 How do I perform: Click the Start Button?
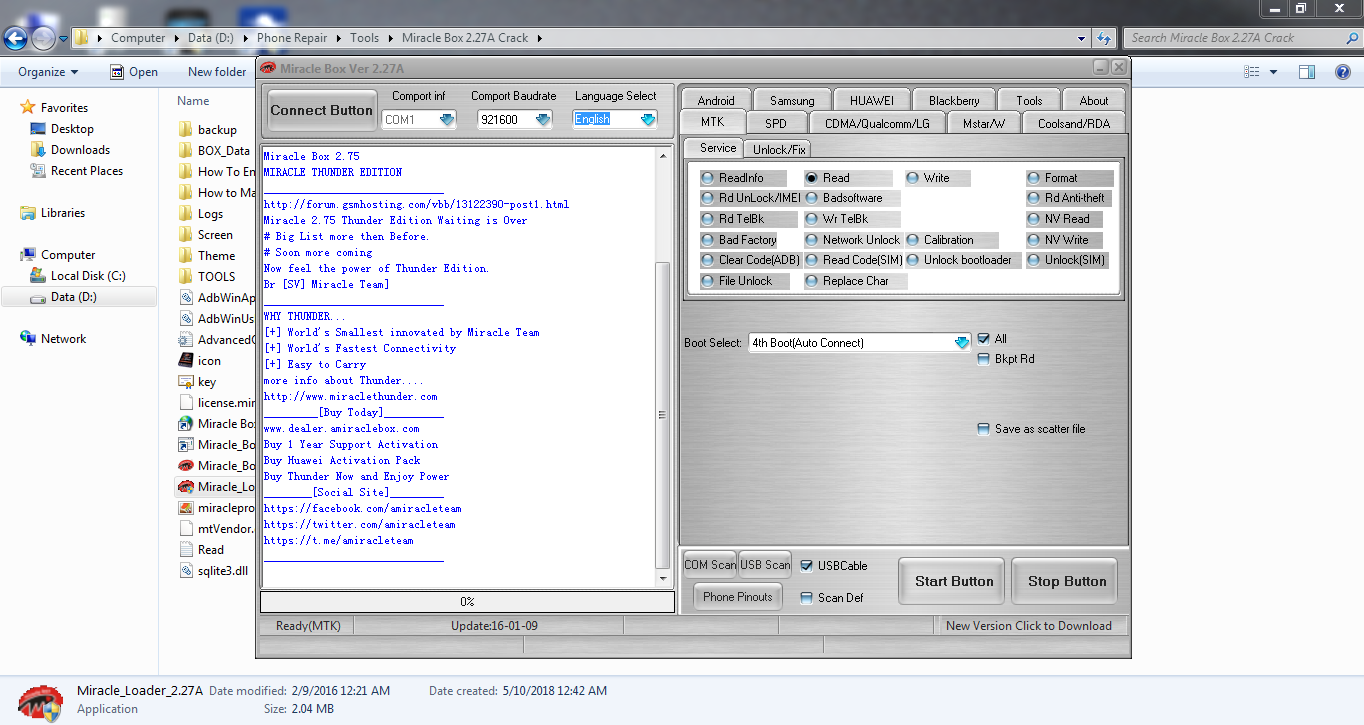[954, 581]
